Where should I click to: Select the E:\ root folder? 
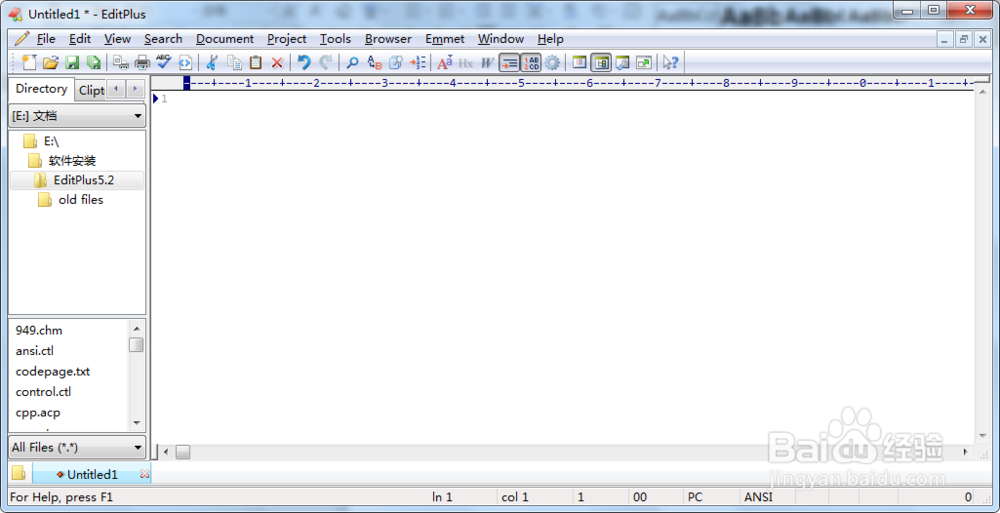[x=51, y=142]
